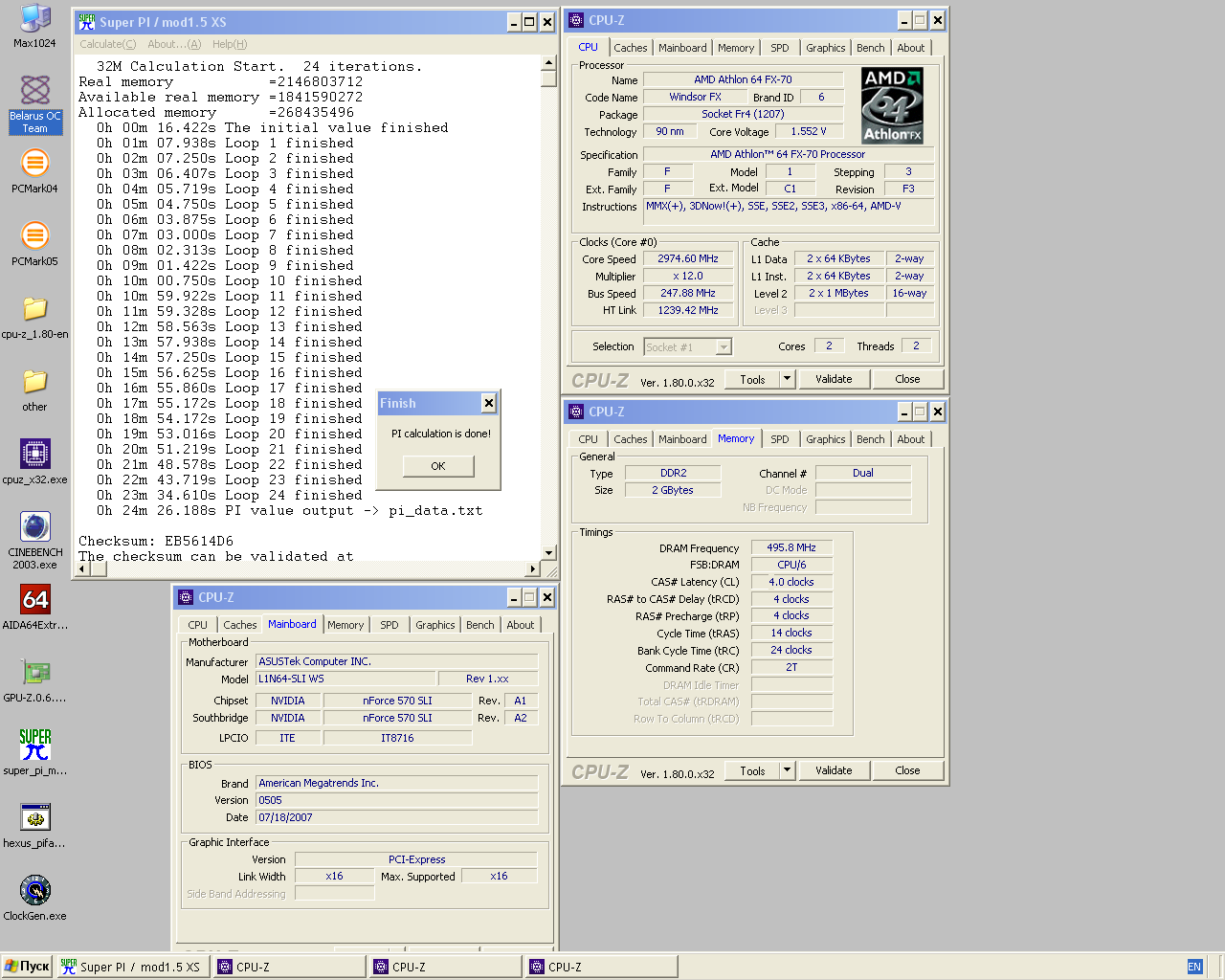
Task: Activate the second CPU-Z taskbar button
Action: point(446,967)
